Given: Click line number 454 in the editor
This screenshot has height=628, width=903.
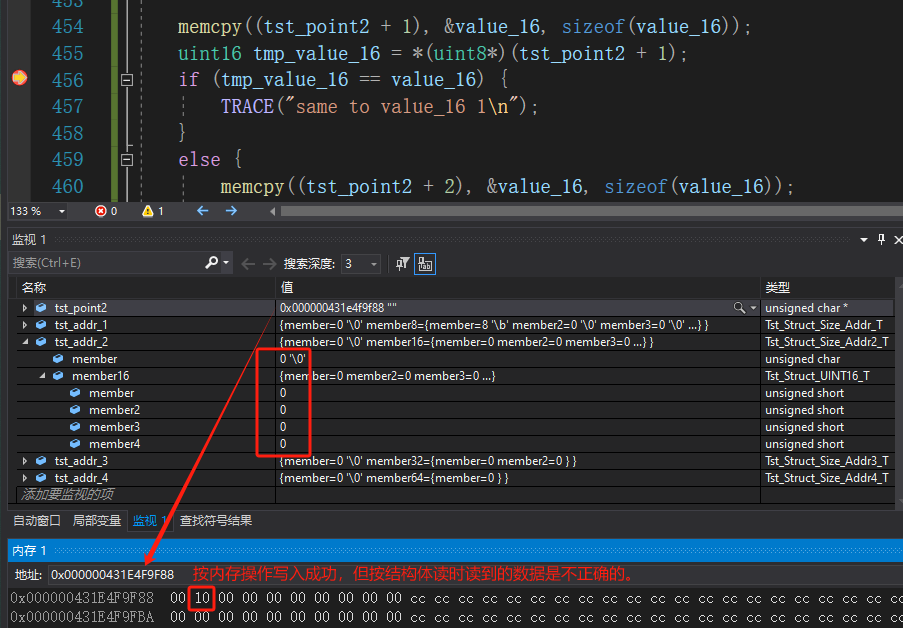Looking at the screenshot, I should 67,27.
